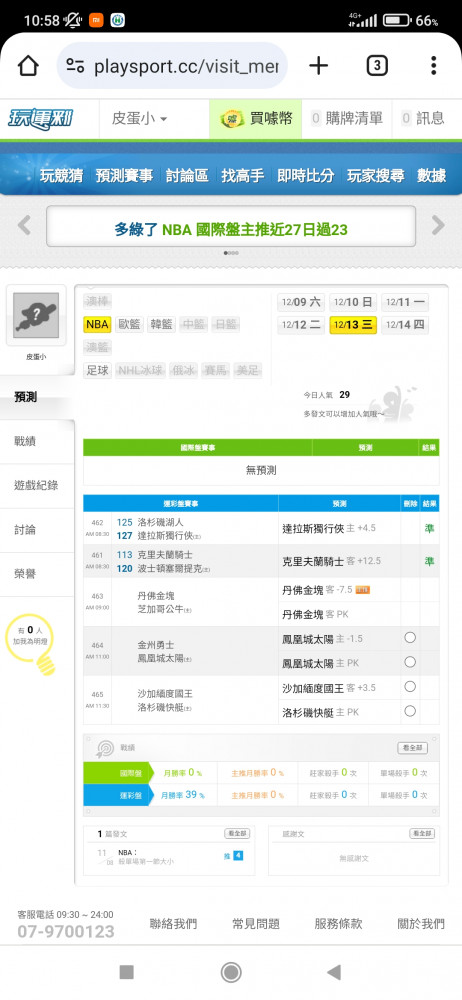Open 關於我們 footer link
This screenshot has height=1000, width=462.
[x=421, y=923]
